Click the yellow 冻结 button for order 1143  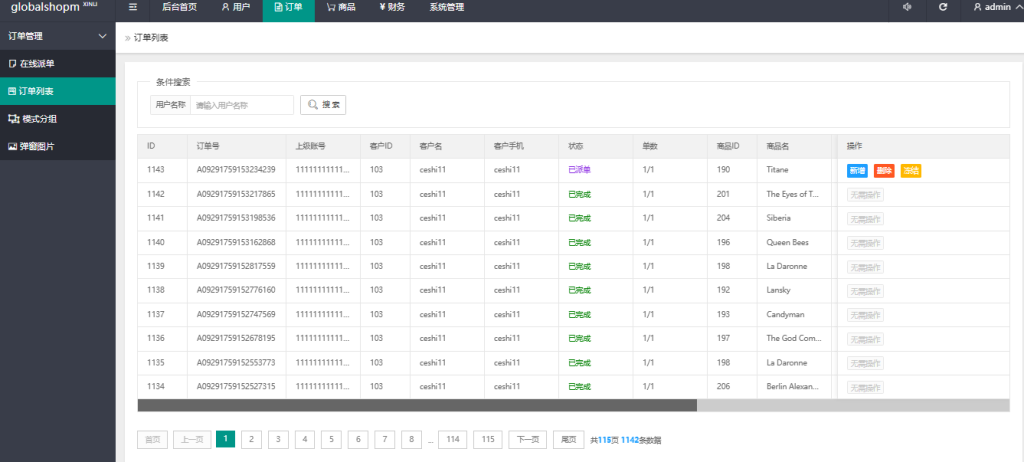click(x=910, y=170)
